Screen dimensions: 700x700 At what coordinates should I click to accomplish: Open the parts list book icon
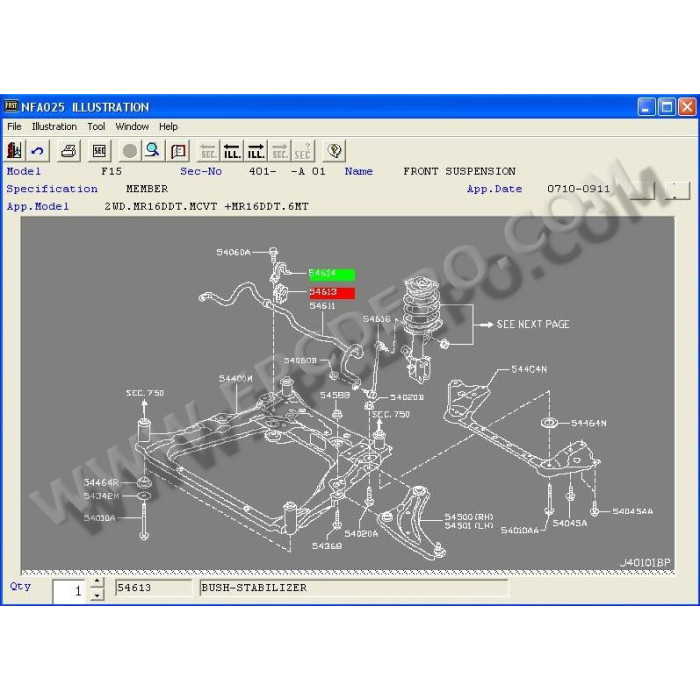pos(178,151)
